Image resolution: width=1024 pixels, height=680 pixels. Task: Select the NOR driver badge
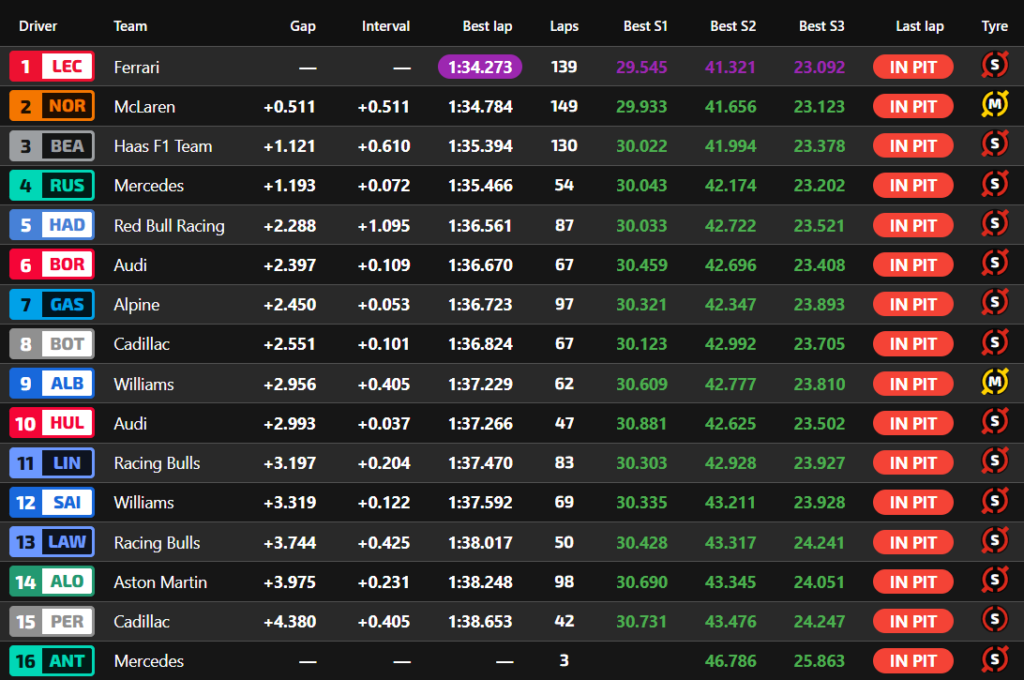click(x=52, y=106)
